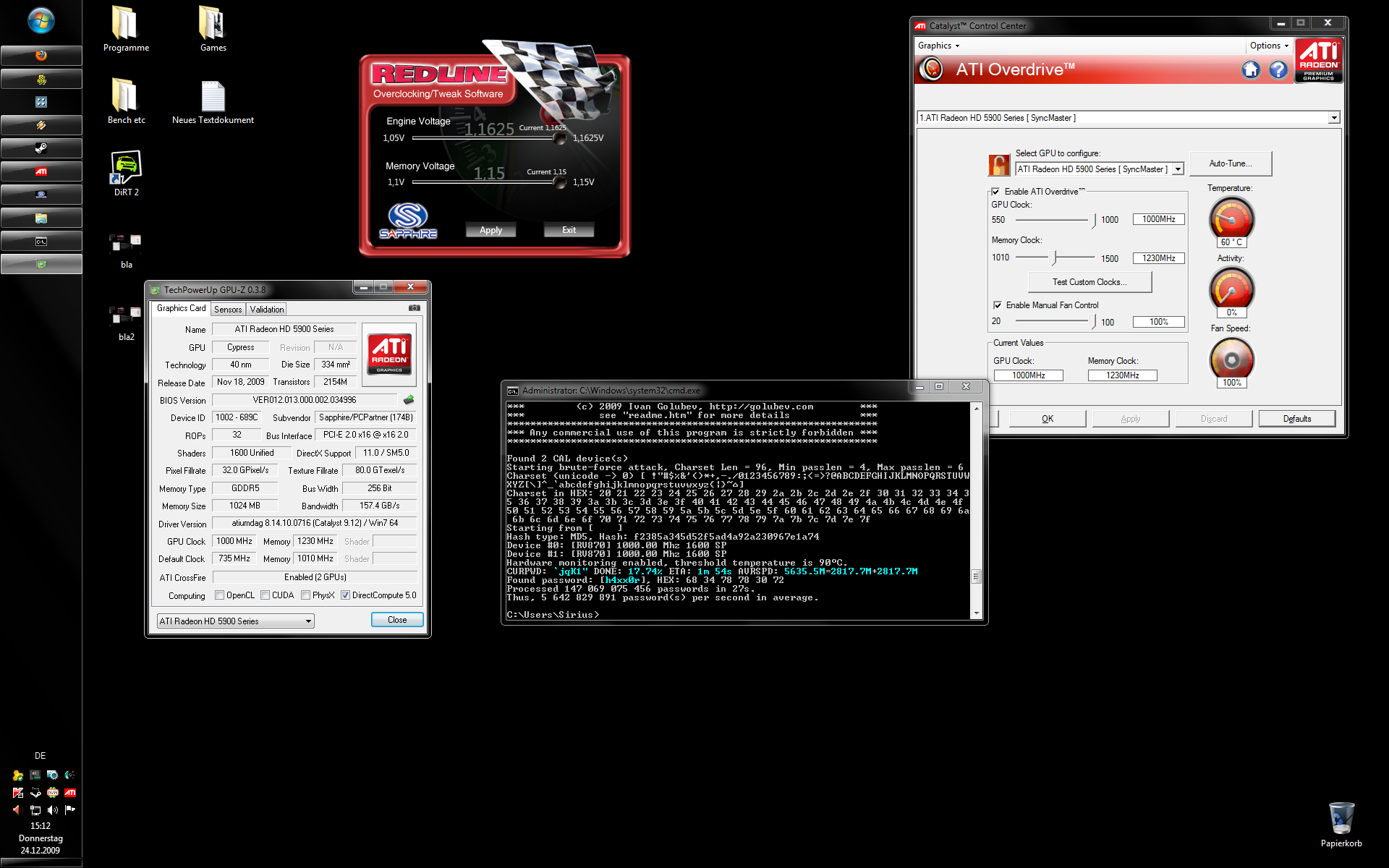
Task: Click BIOS save chip icon in GPU-Z
Action: pyautogui.click(x=409, y=400)
